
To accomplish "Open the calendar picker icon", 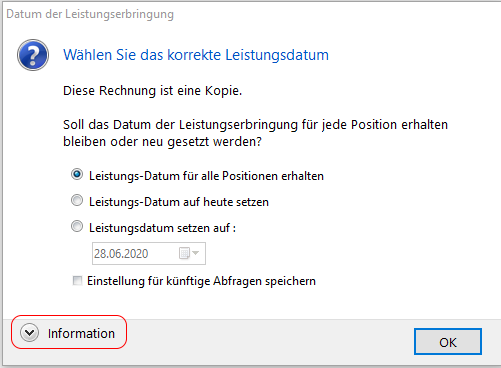I will (x=184, y=253).
